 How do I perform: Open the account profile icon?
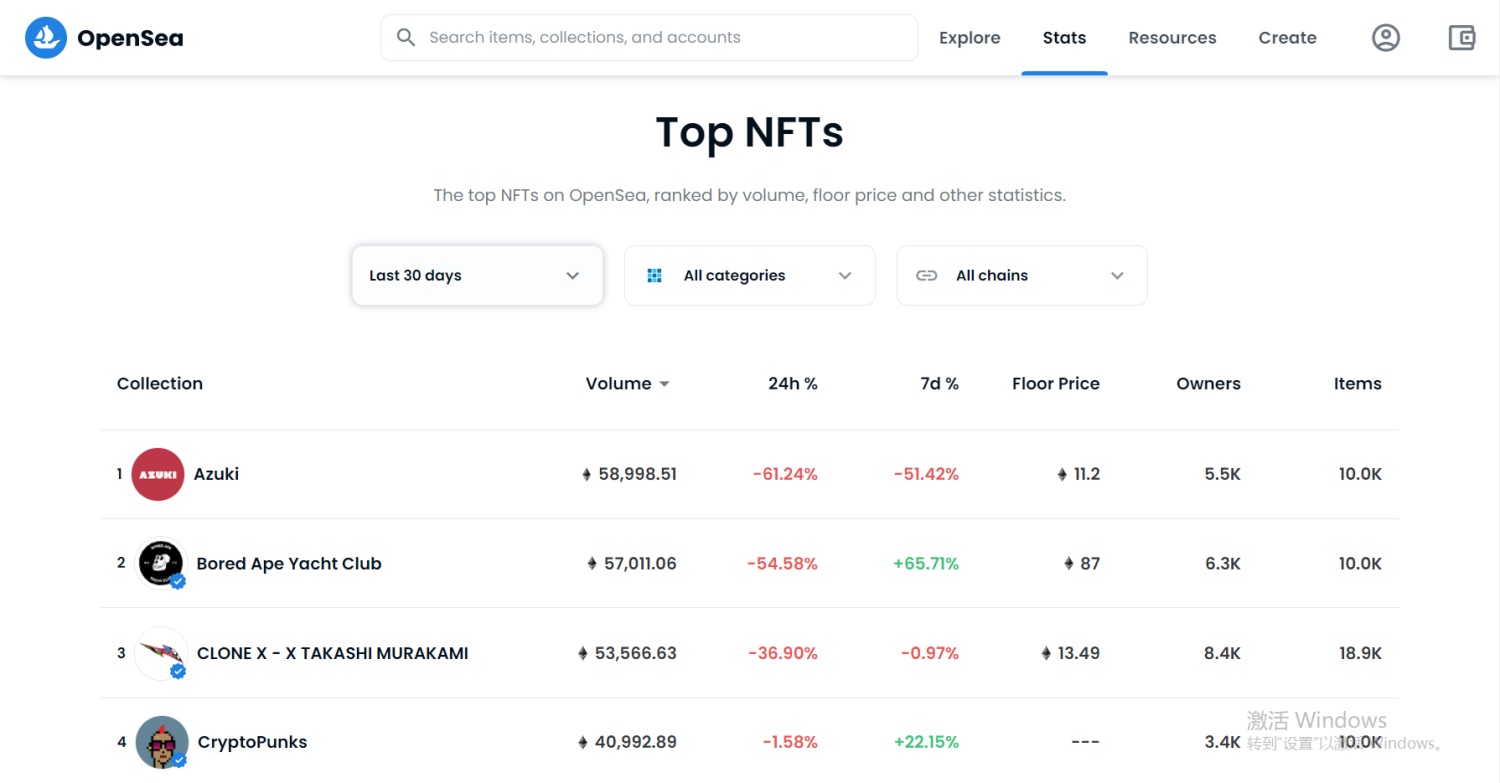(1385, 38)
